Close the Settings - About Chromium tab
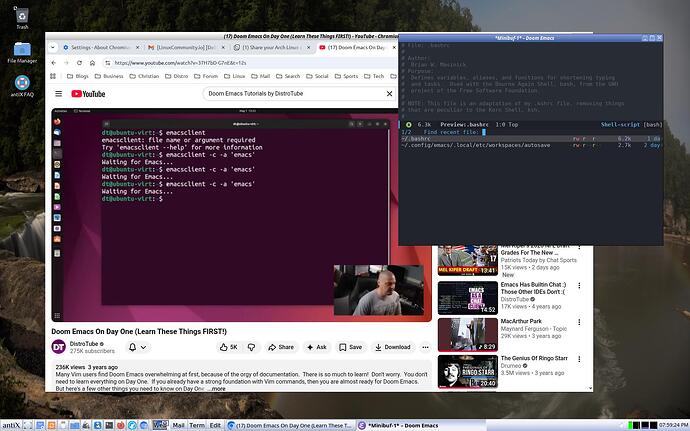690x431 pixels. [137, 47]
